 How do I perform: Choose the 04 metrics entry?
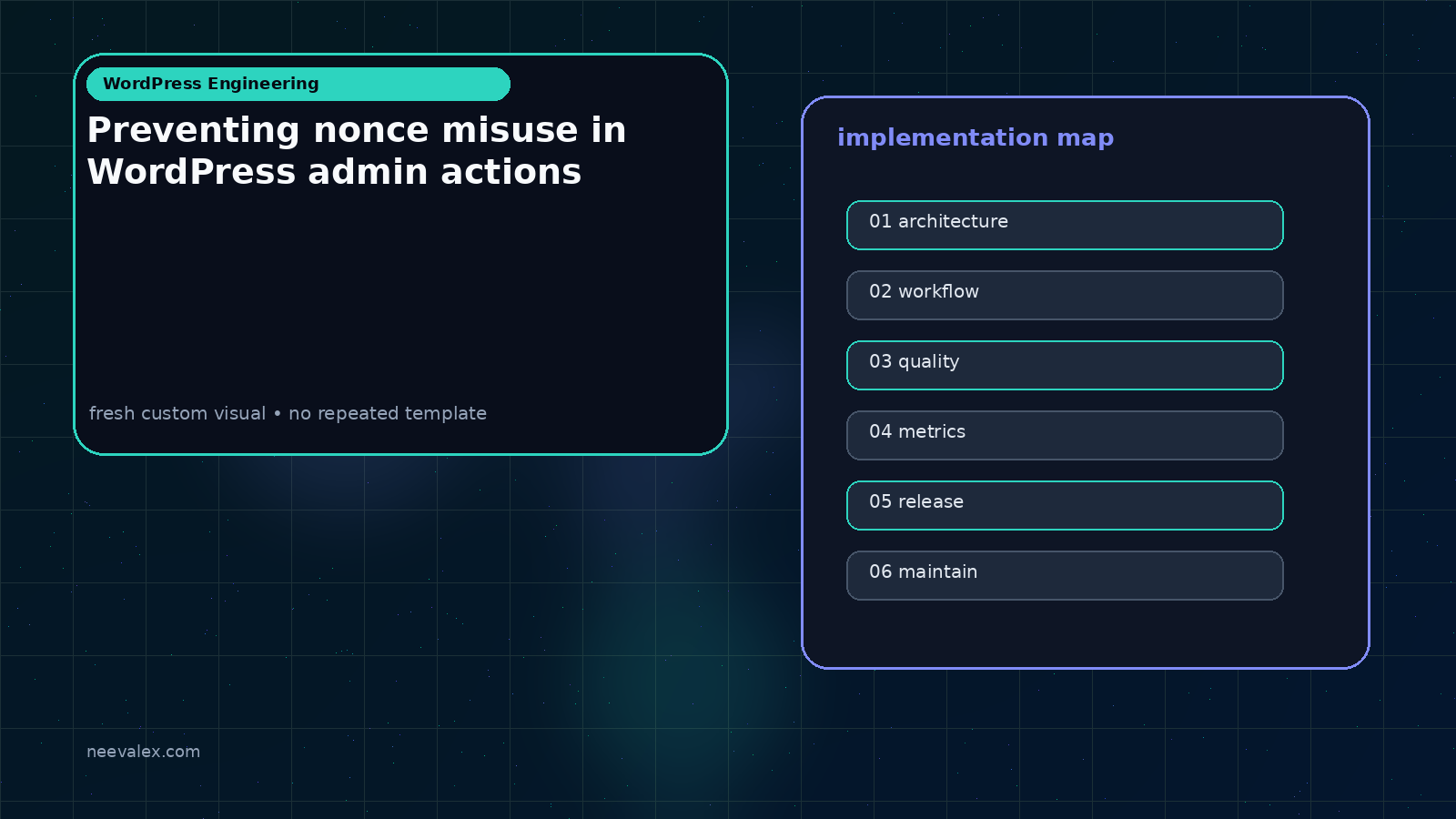click(x=1065, y=435)
